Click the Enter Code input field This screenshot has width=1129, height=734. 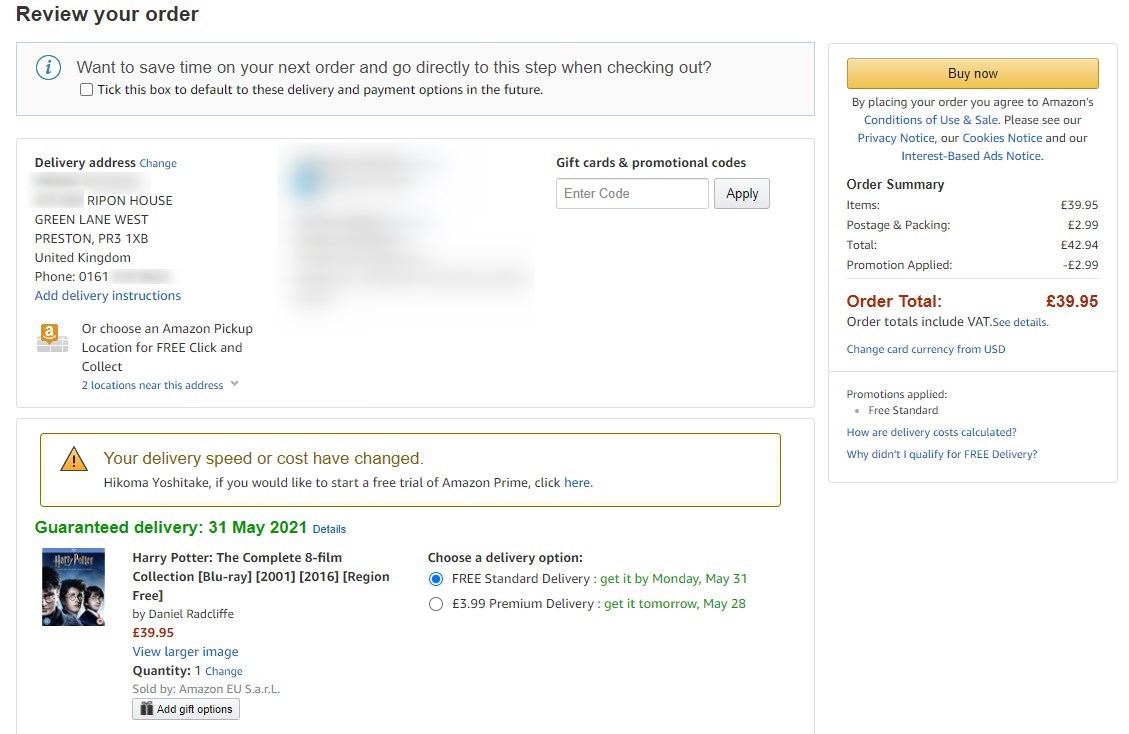[632, 194]
